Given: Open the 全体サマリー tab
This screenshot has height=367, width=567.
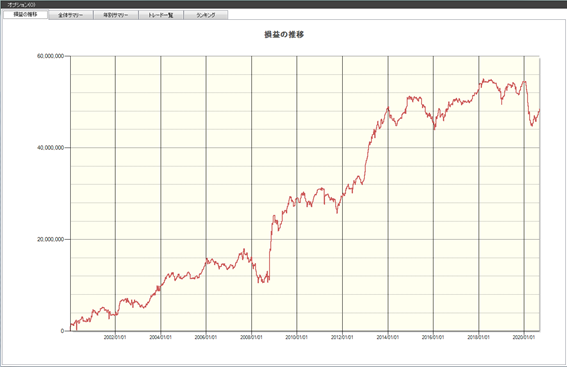Looking at the screenshot, I should click(x=71, y=15).
